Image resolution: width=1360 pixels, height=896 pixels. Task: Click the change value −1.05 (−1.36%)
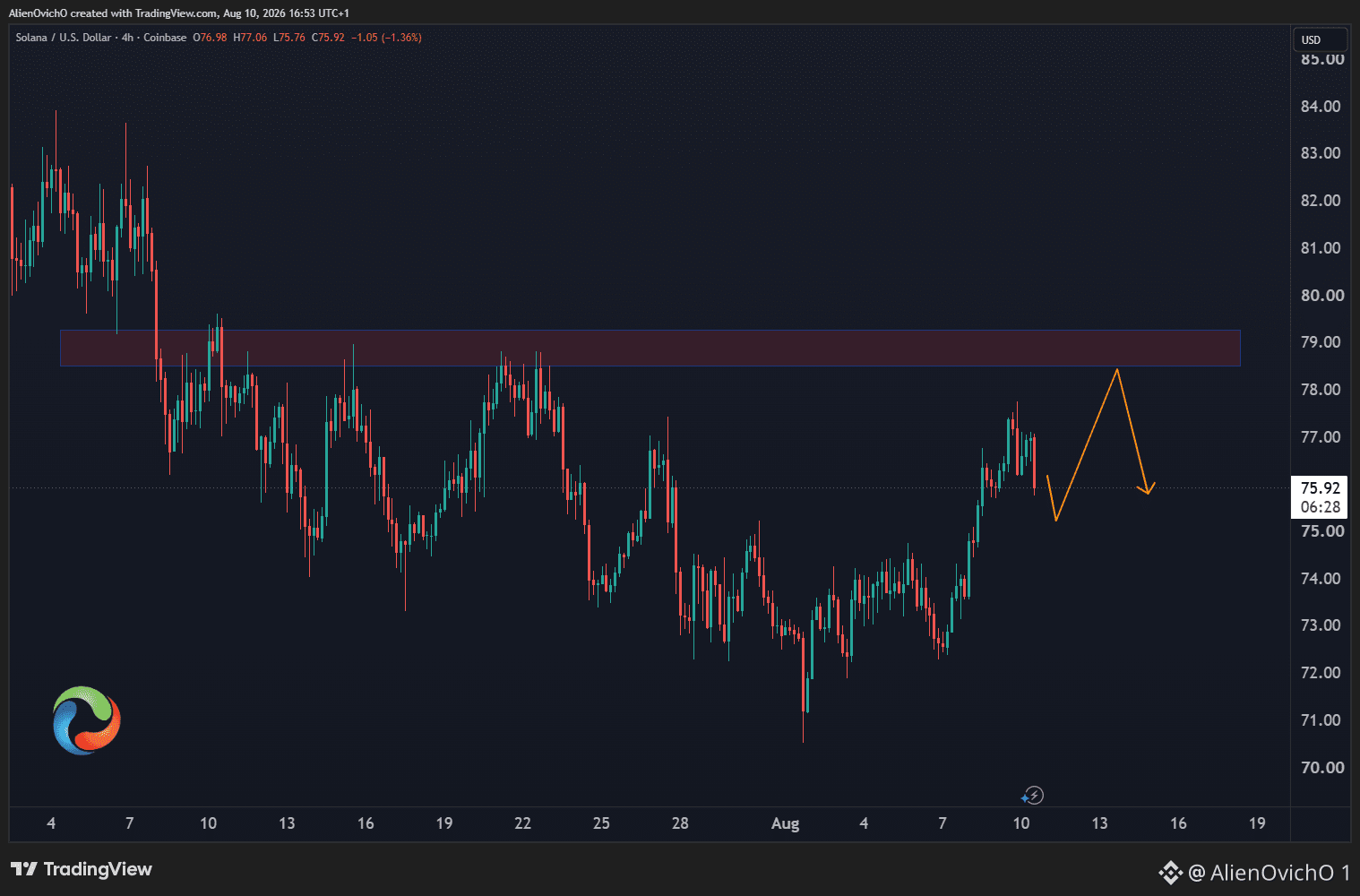(x=386, y=38)
